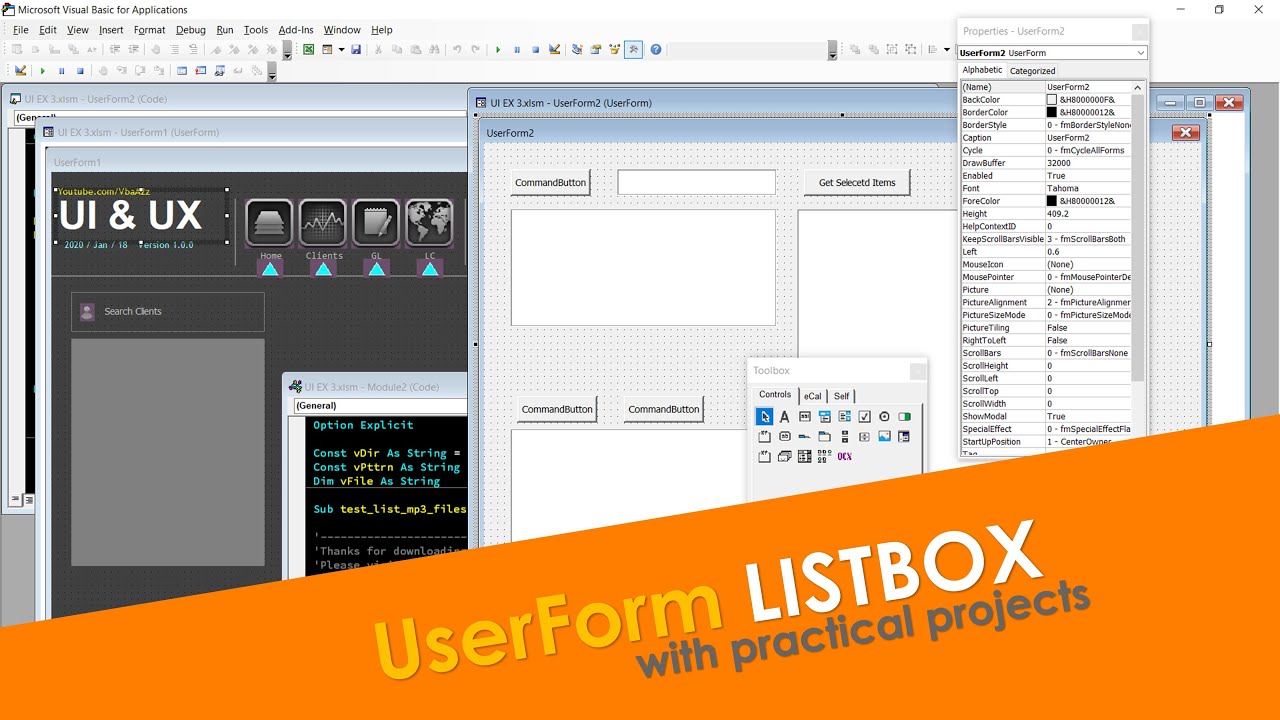Select the upper-left list box on UserForm2
The image size is (1280, 720).
[x=643, y=267]
